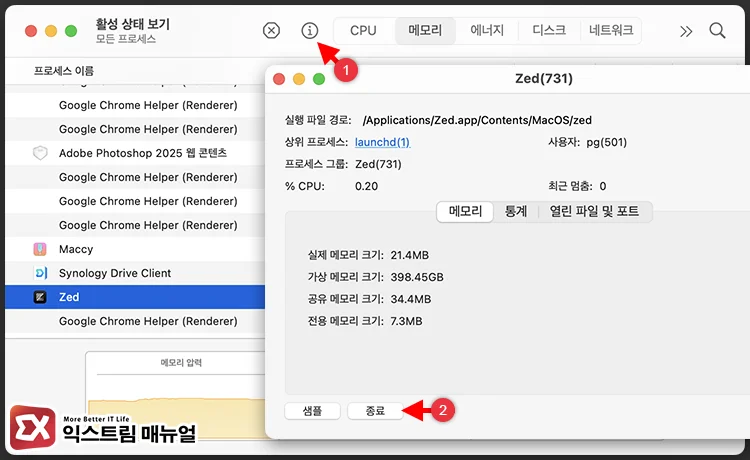The image size is (750, 460).
Task: Select the Synology Drive Client process
Action: (x=135, y=273)
